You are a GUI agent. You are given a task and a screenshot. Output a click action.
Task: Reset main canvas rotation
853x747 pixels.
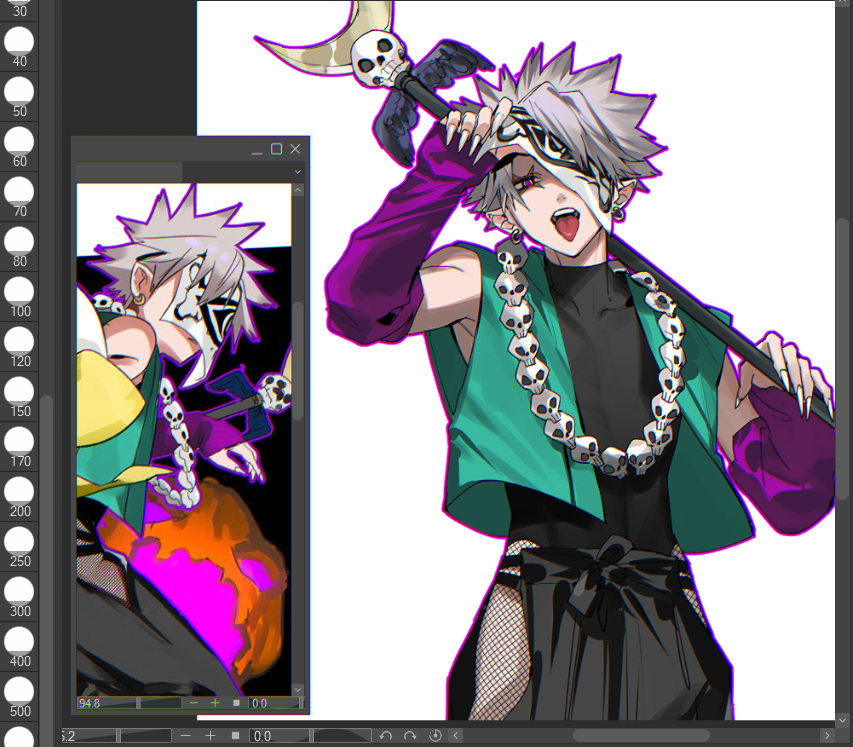(x=435, y=736)
